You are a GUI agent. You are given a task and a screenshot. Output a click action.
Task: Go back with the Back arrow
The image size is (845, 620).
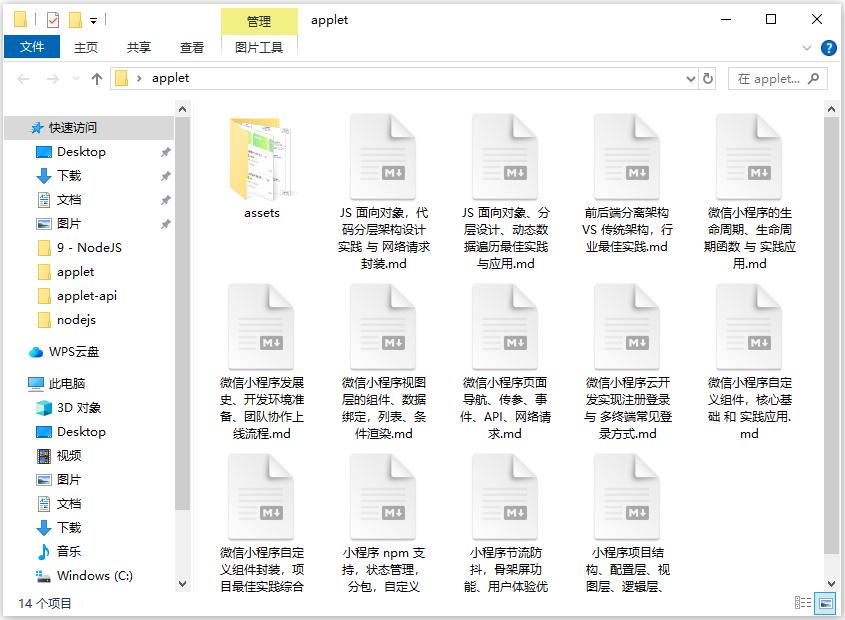click(23, 79)
